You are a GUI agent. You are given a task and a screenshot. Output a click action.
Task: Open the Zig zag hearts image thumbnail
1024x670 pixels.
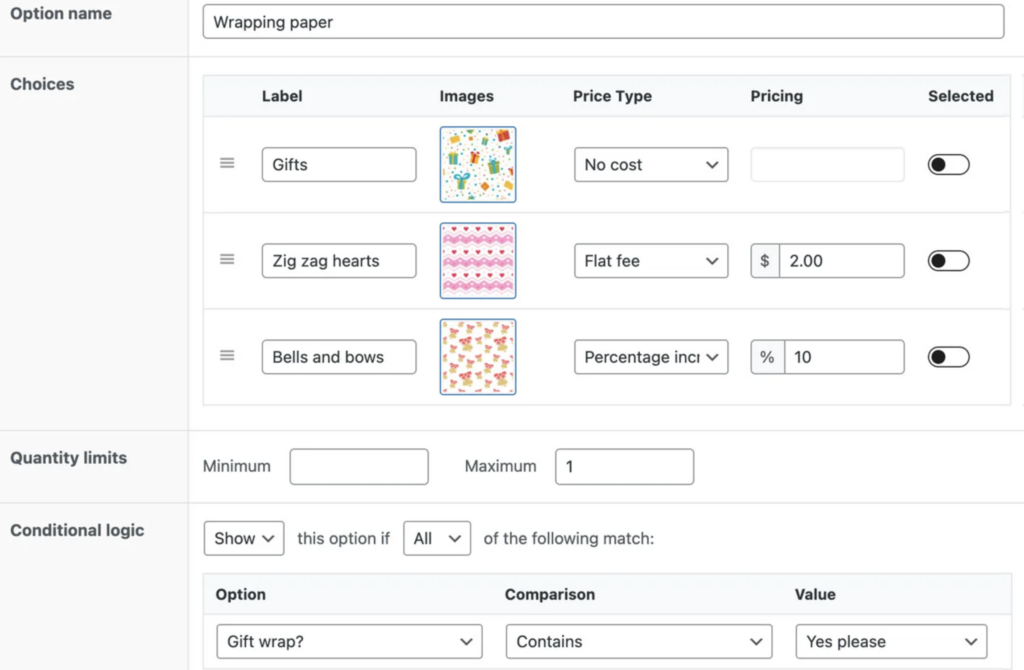478,260
